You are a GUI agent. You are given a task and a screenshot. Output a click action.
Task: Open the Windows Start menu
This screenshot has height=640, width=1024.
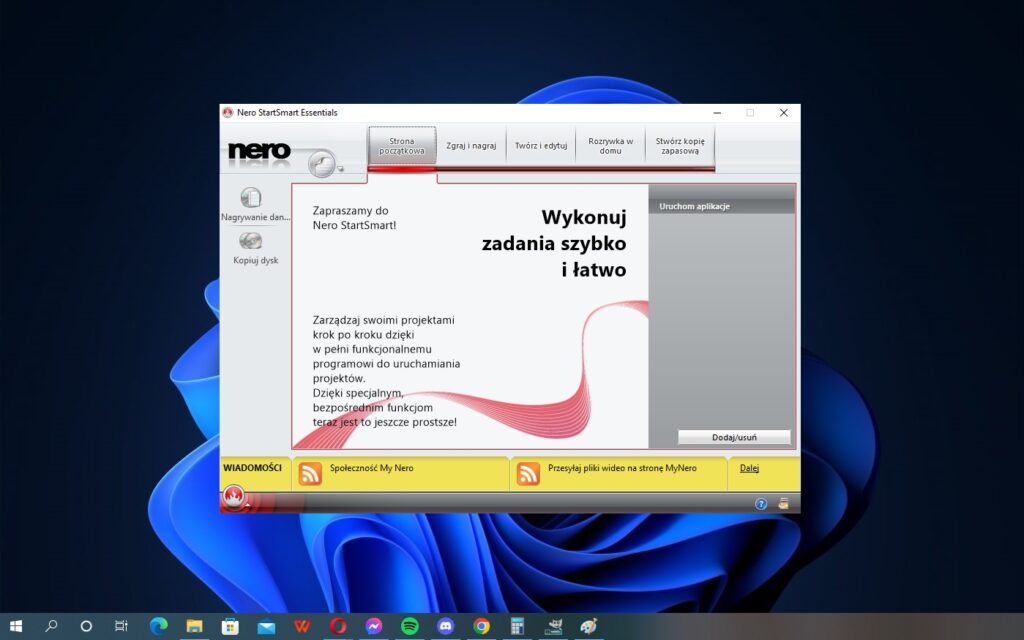click(x=16, y=626)
